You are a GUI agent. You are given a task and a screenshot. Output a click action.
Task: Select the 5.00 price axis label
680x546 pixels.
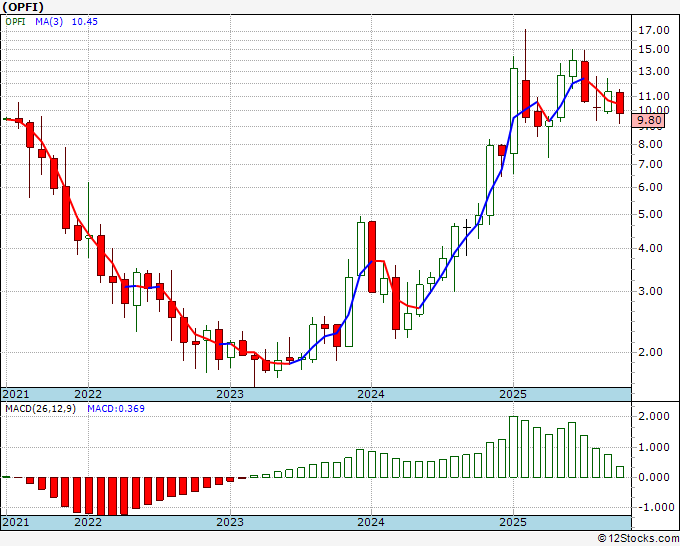[651, 214]
